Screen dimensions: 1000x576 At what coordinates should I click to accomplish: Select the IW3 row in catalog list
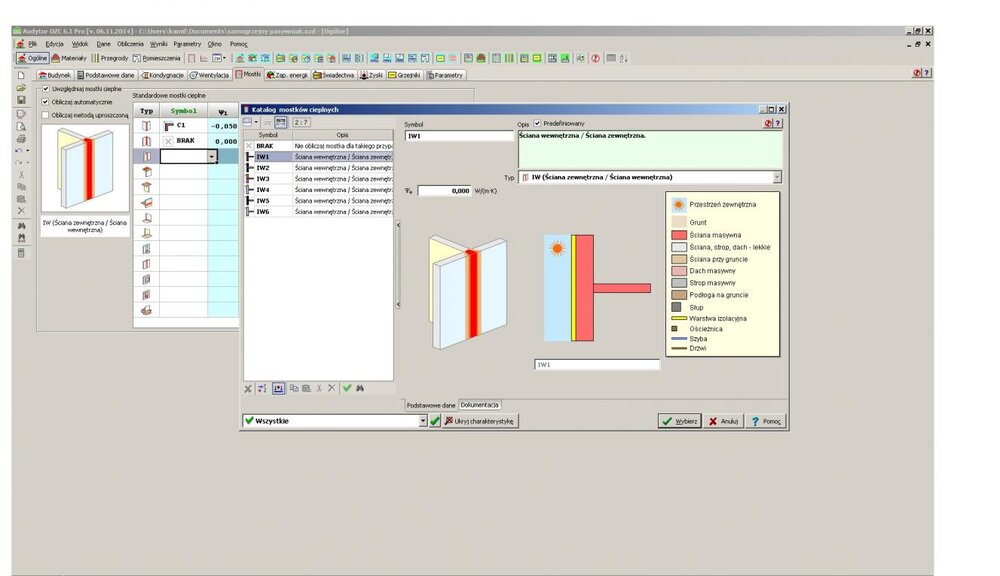263,179
